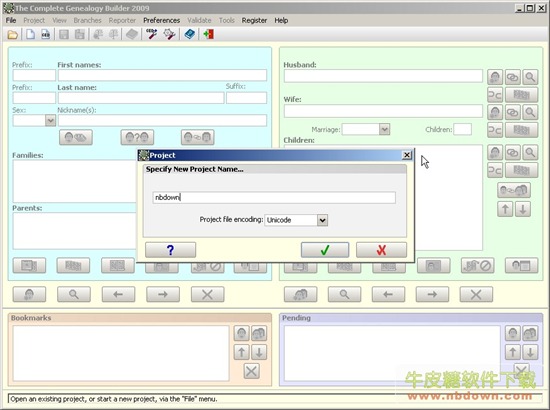The image size is (550, 410).
Task: Click the add person button below left individual panel
Action: coord(29,294)
